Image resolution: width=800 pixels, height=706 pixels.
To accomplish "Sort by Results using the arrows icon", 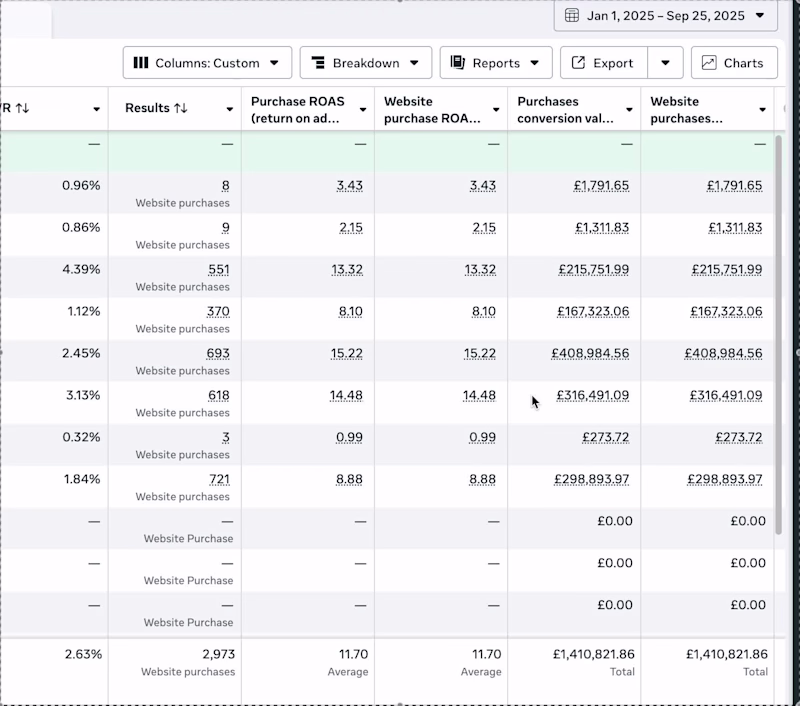I will coord(181,108).
